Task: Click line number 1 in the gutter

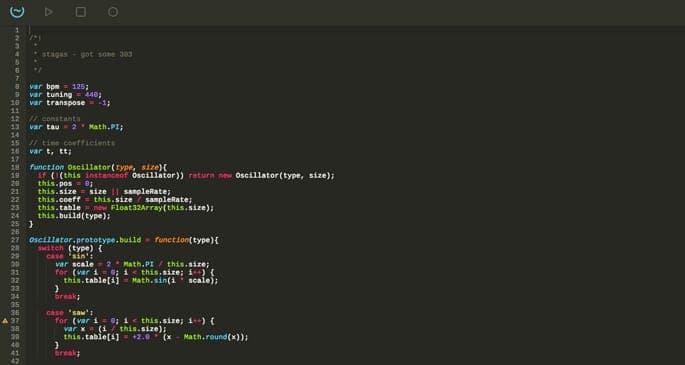Action: click(17, 30)
